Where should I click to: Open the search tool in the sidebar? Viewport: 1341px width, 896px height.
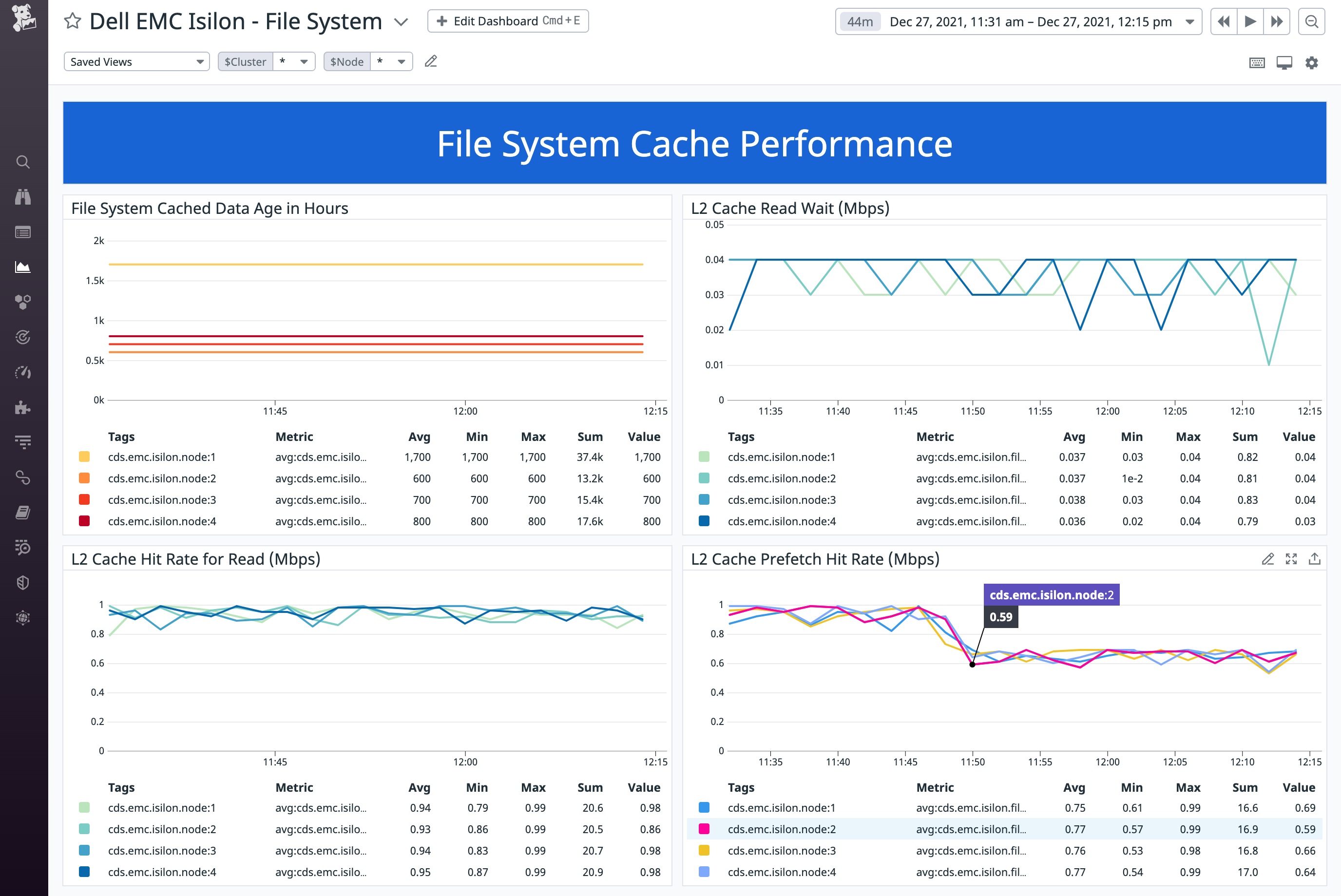click(23, 162)
